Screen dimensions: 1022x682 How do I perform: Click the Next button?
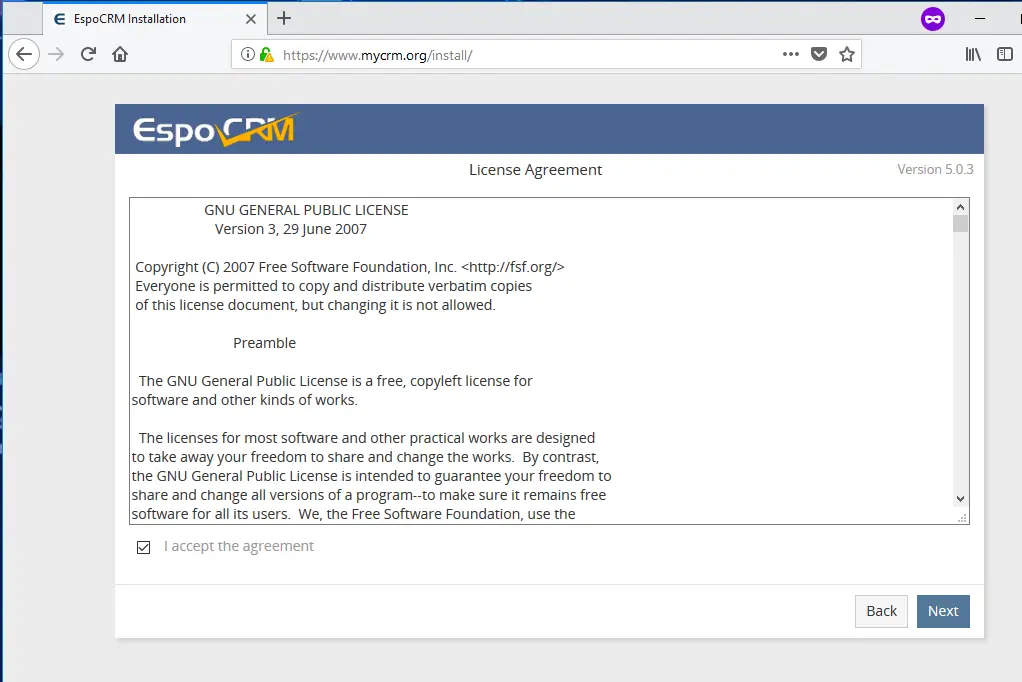(x=943, y=611)
